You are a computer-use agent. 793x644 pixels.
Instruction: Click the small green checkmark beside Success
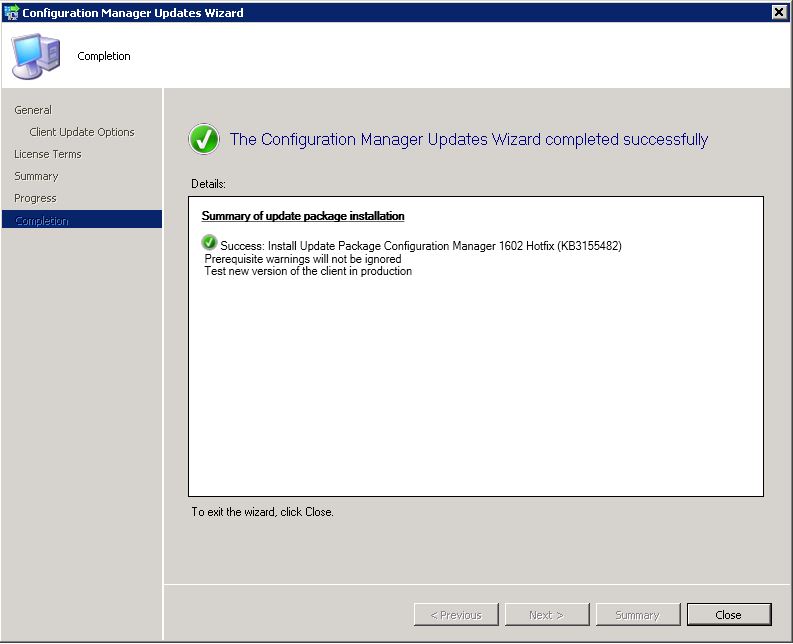coord(209,242)
